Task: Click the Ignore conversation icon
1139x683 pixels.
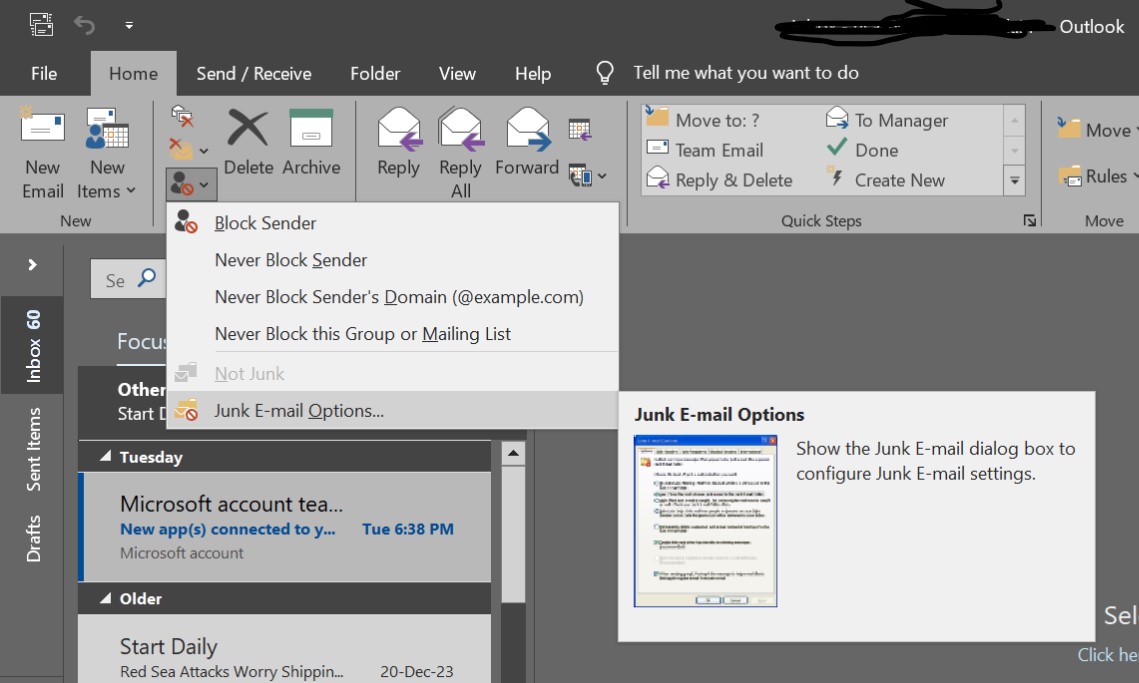Action: [x=182, y=115]
